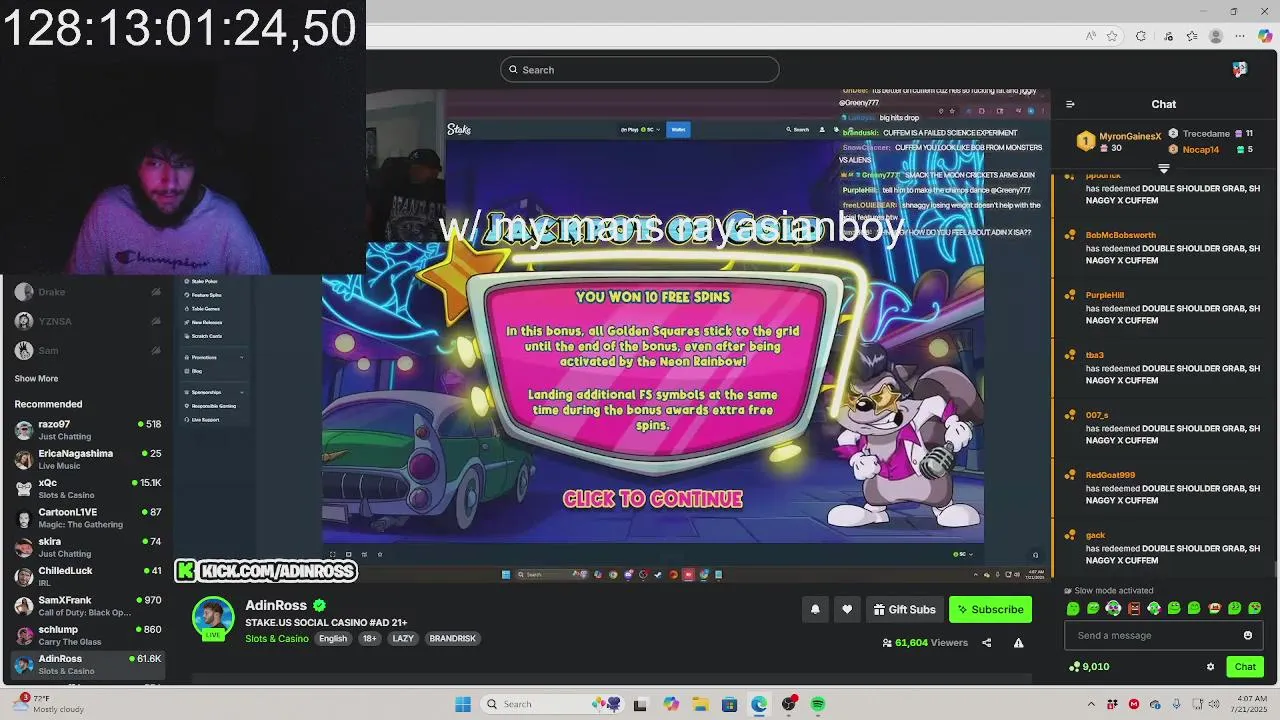The image size is (1280, 720).
Task: Click the colorful avatar icon above chat
Action: [x=1239, y=69]
